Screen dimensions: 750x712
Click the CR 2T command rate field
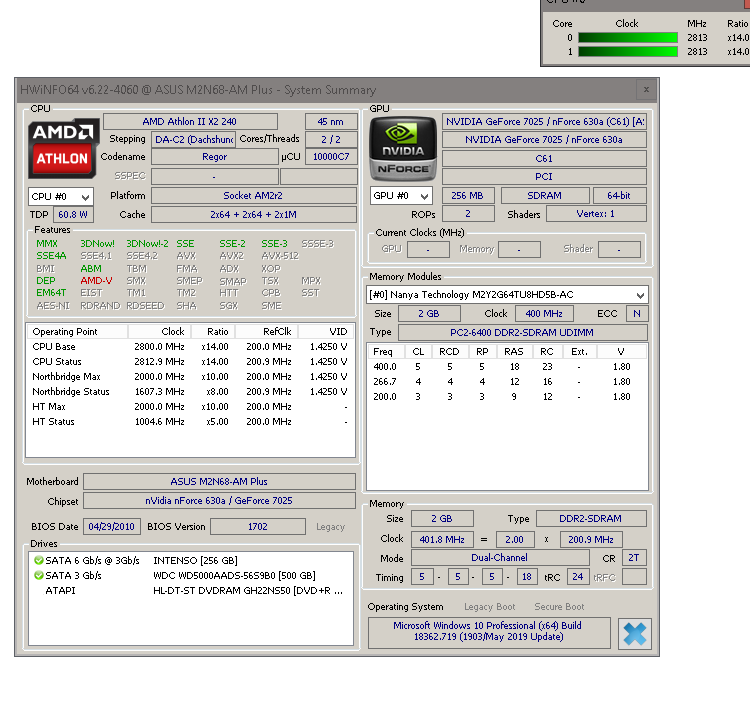tap(634, 558)
